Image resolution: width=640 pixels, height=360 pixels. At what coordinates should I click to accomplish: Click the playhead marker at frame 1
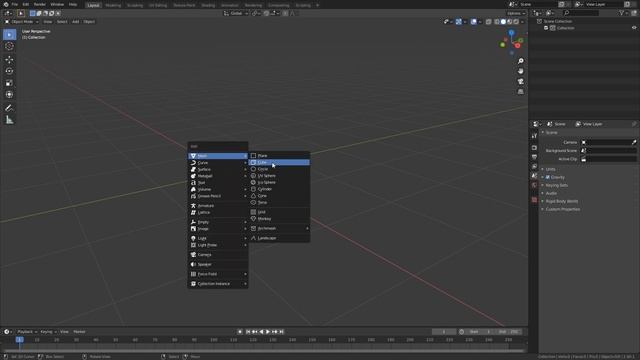click(x=19, y=340)
